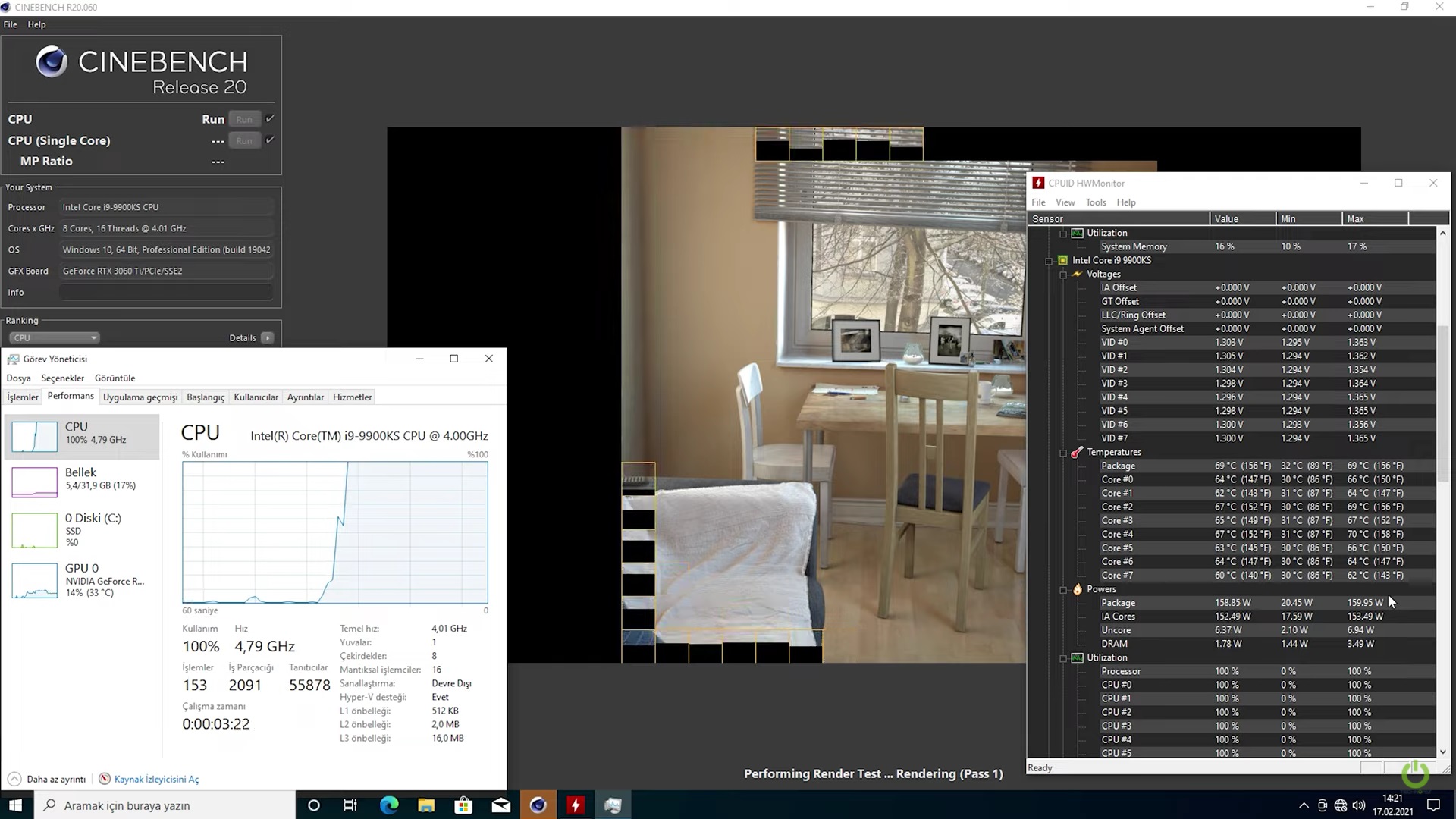Switch to the İşlemler tab
Viewport: 1456px width, 819px height.
[23, 397]
